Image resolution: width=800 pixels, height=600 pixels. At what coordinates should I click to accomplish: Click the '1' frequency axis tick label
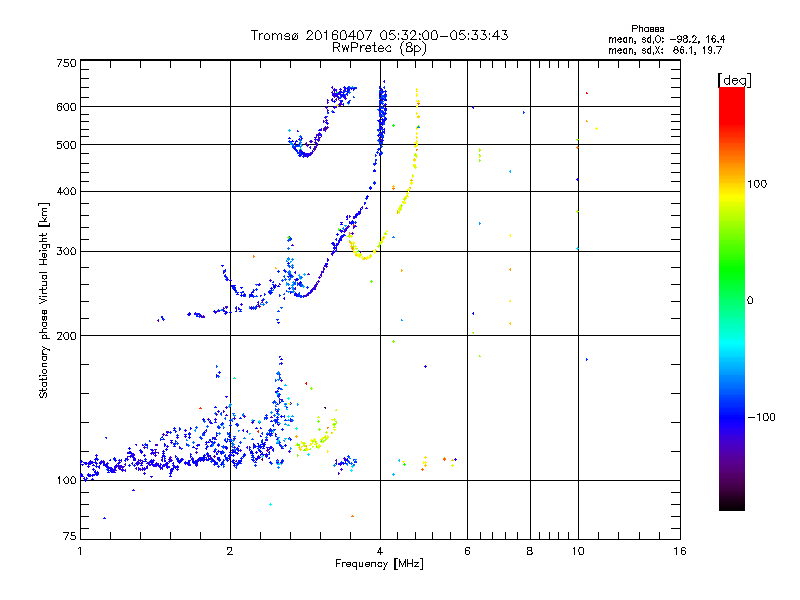click(x=80, y=551)
